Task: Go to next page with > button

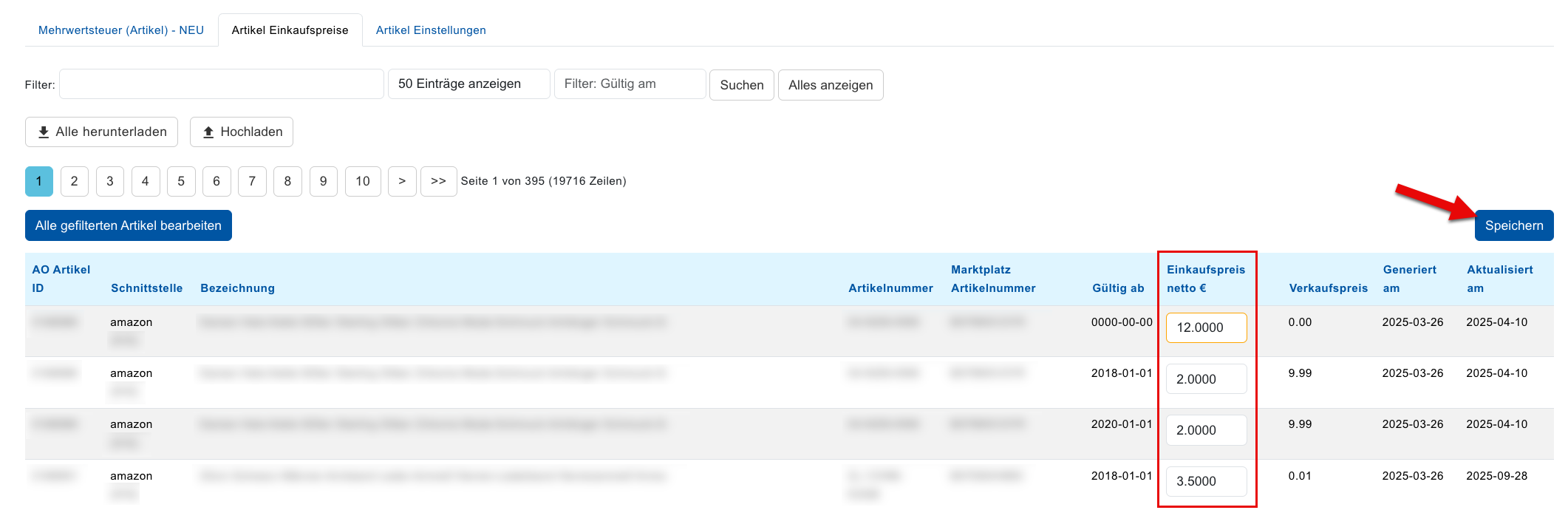Action: point(402,181)
